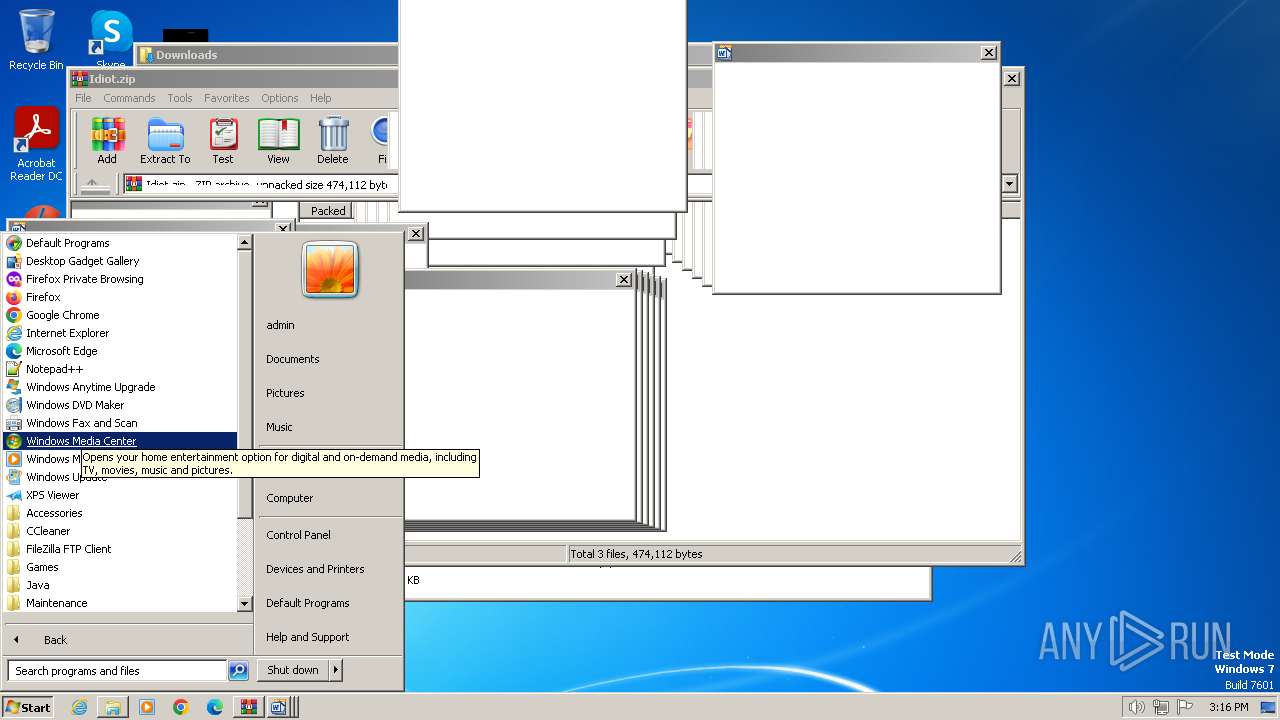The image size is (1280, 720).
Task: Expand WinRAR address bar dropdown
Action: tap(1009, 184)
